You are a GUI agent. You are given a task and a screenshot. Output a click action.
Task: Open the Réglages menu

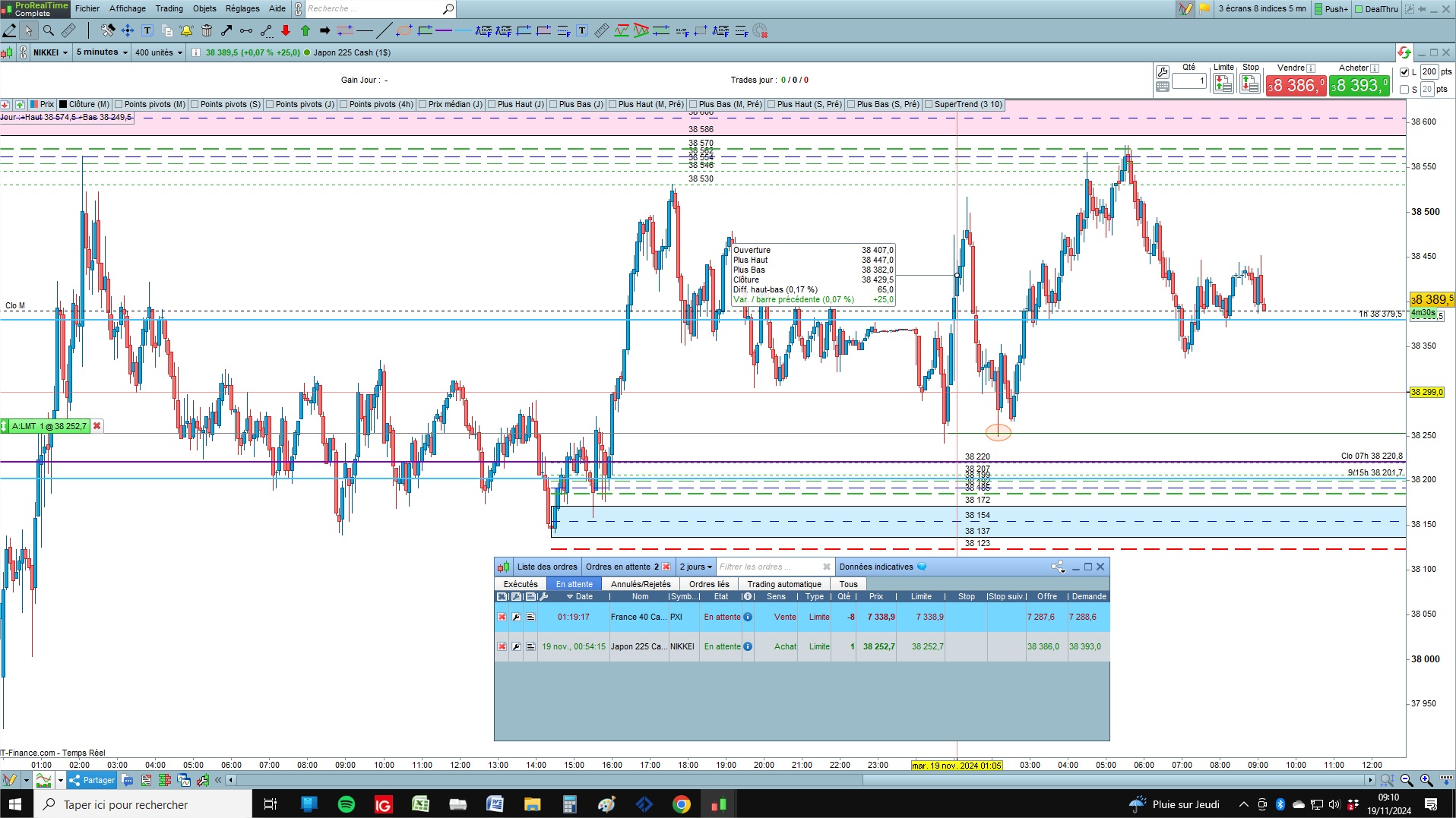point(242,9)
